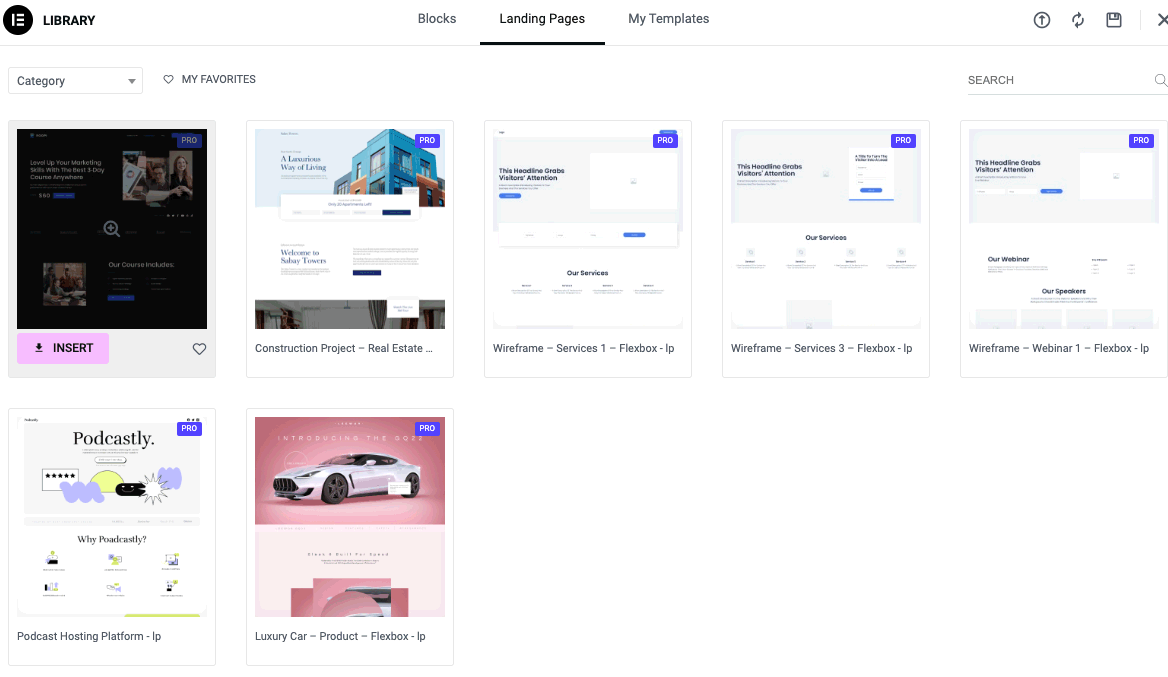The image size is (1168, 677).
Task: Focus the Search input field
Action: (x=1058, y=80)
